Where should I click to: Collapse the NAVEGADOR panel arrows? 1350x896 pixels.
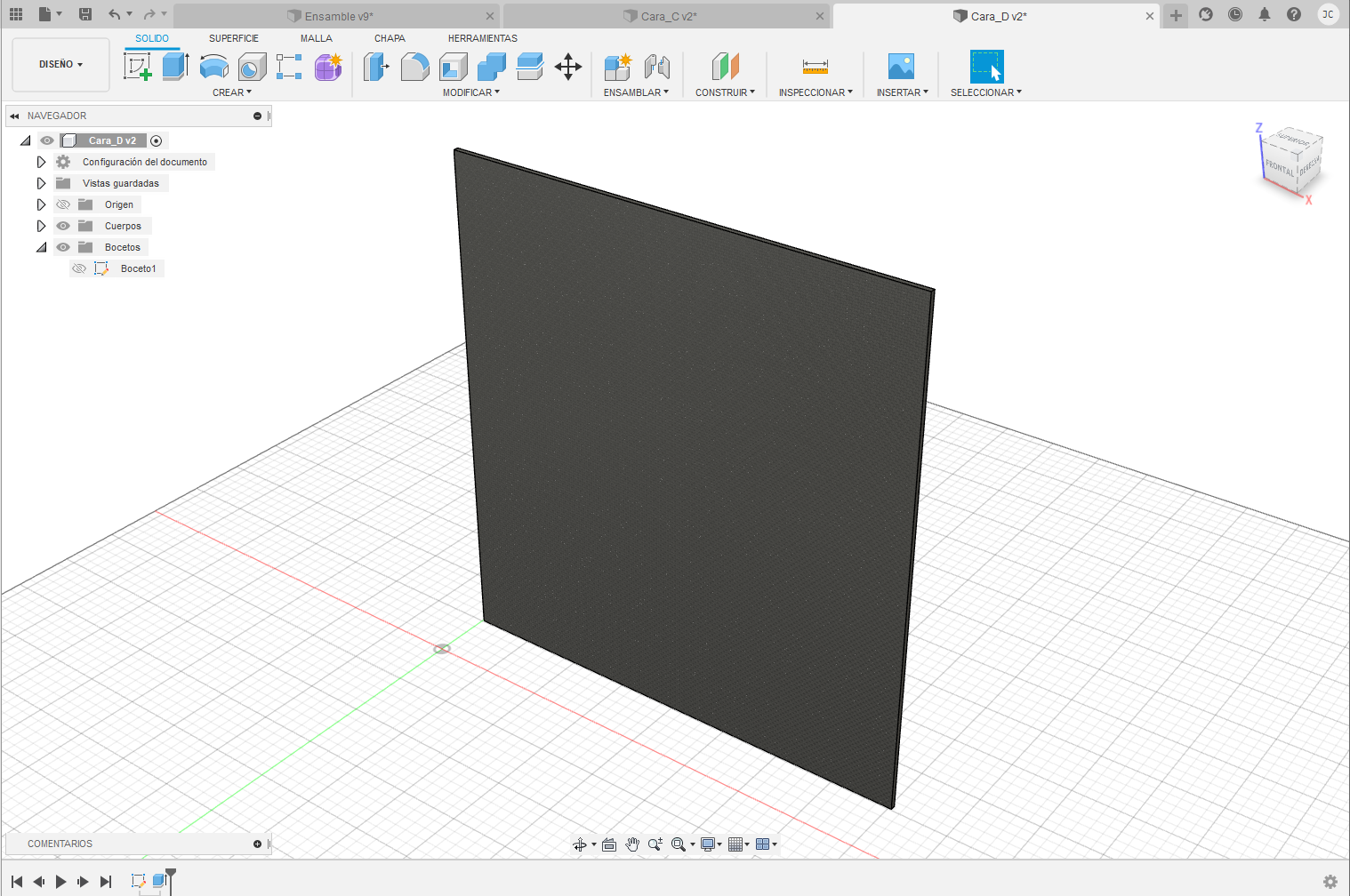tap(14, 116)
